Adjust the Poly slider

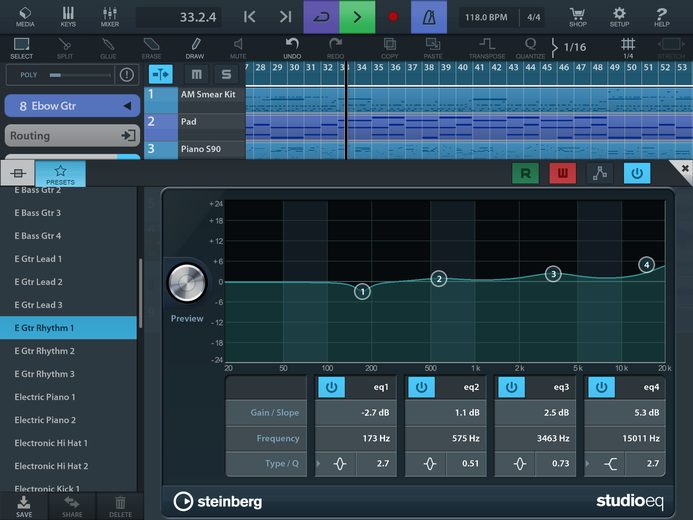click(x=79, y=75)
